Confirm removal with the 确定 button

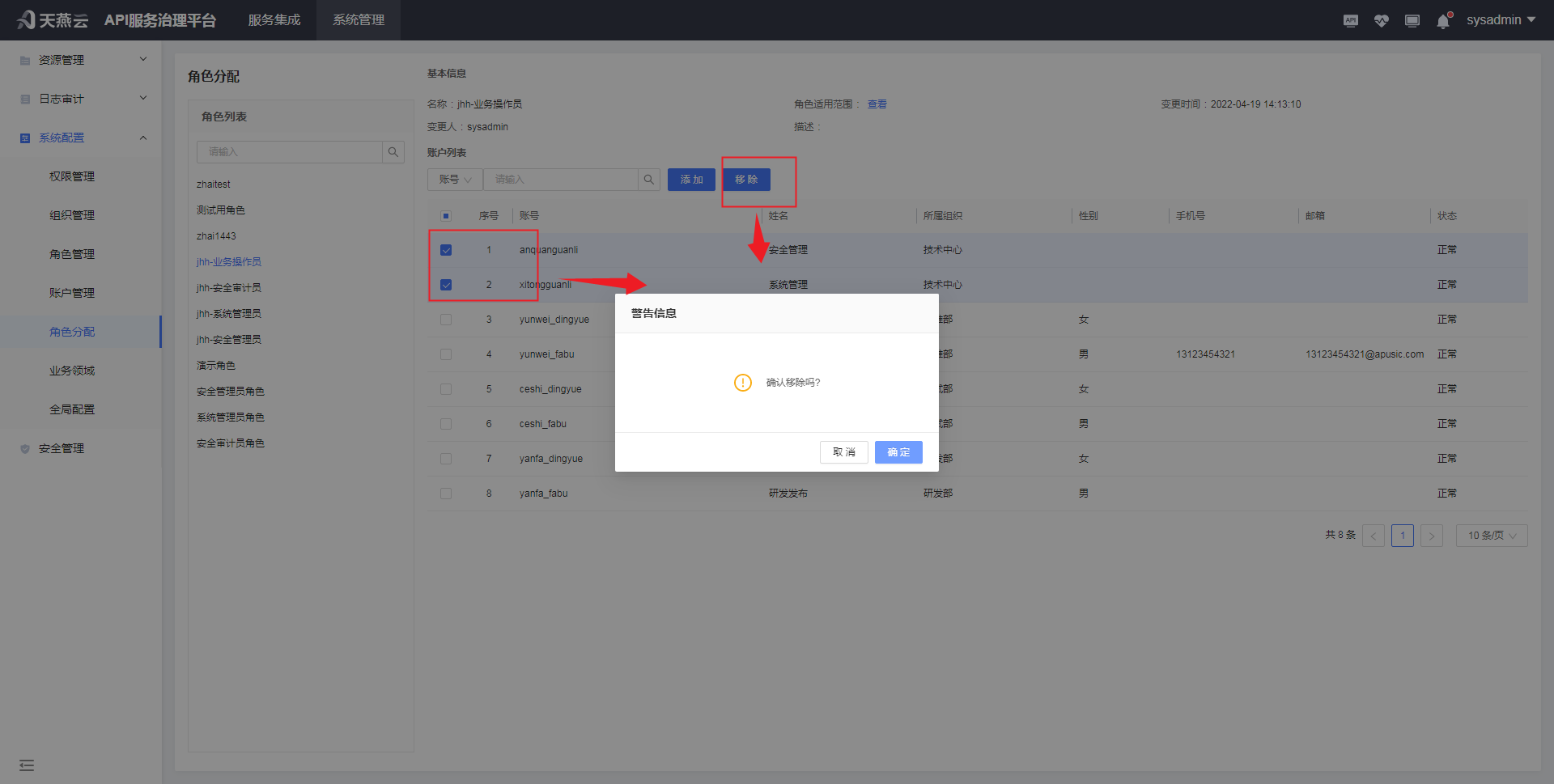[x=898, y=451]
